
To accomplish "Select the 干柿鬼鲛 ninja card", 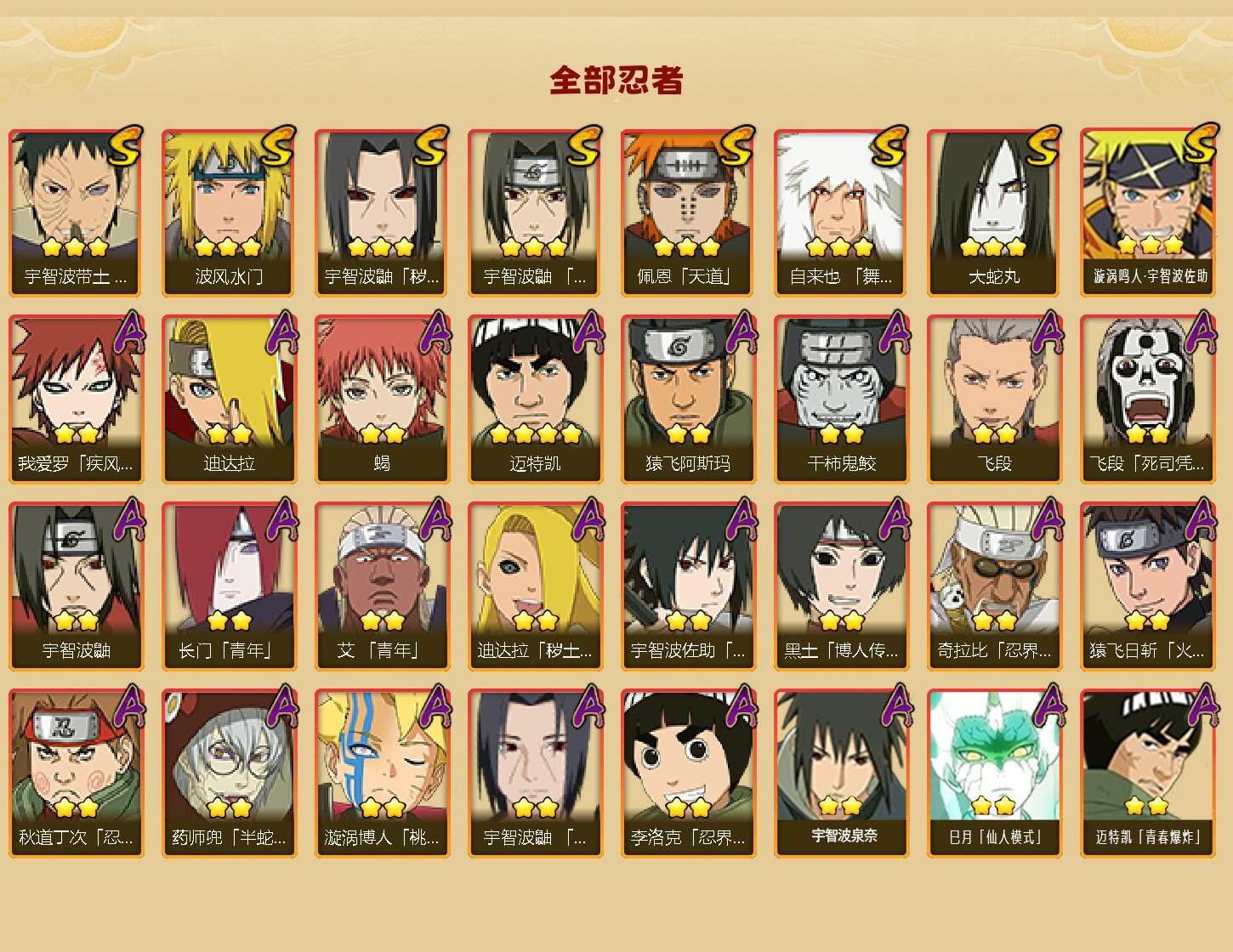I will 841,399.
